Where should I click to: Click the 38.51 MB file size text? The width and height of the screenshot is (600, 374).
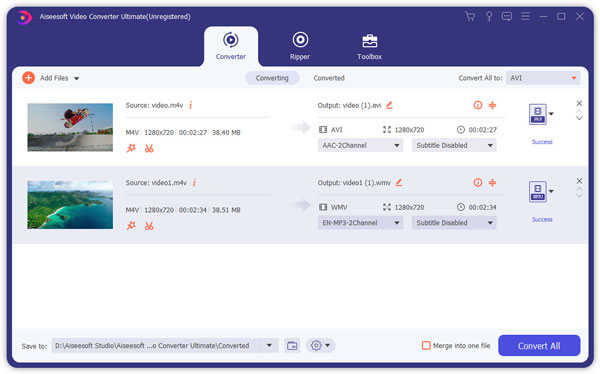pos(226,210)
